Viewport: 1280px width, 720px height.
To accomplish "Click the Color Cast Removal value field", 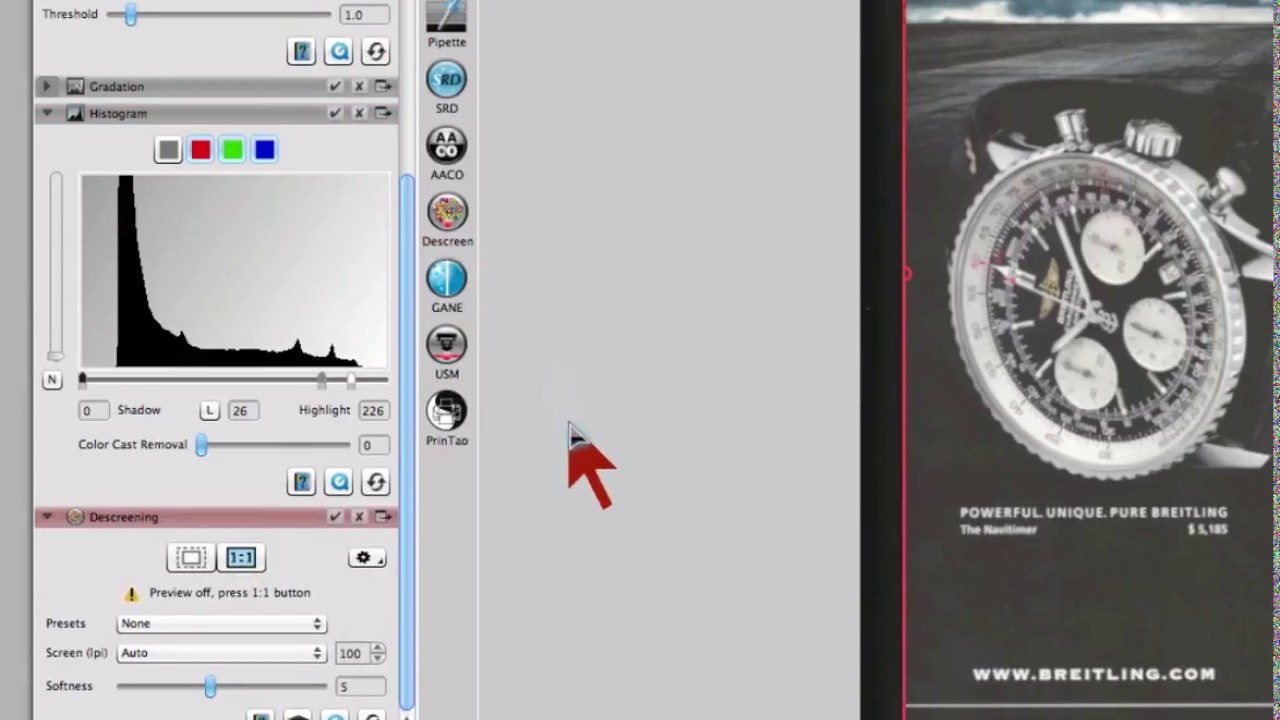I will [x=373, y=446].
